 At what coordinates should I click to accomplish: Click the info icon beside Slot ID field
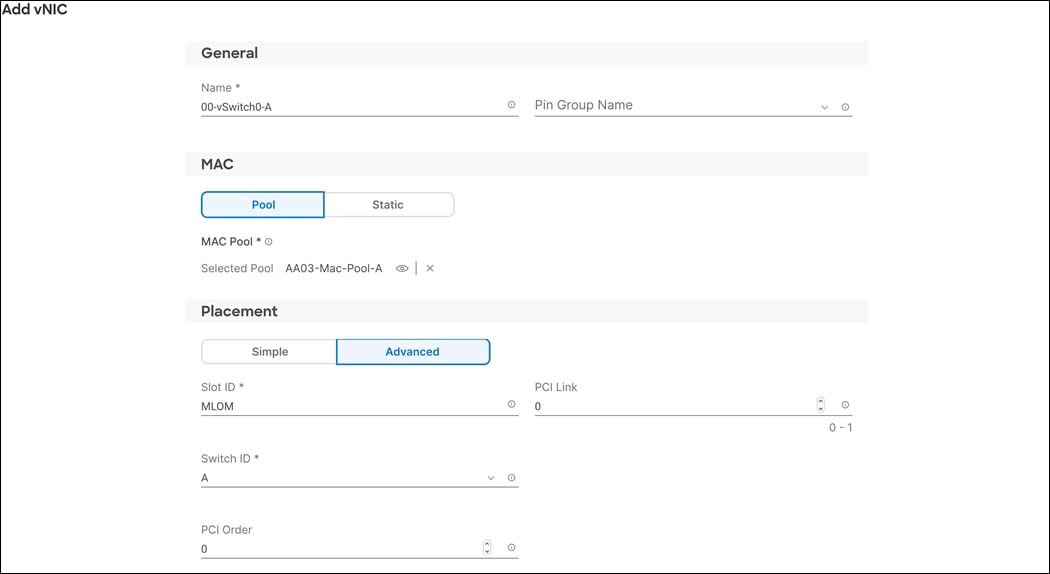tap(512, 404)
